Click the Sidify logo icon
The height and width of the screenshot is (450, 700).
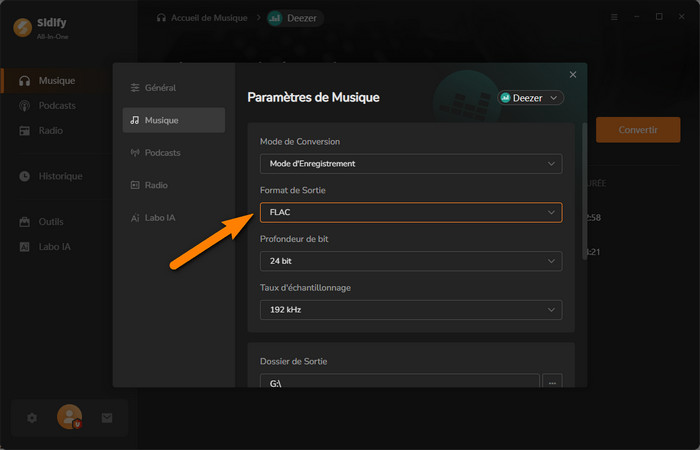pos(21,27)
